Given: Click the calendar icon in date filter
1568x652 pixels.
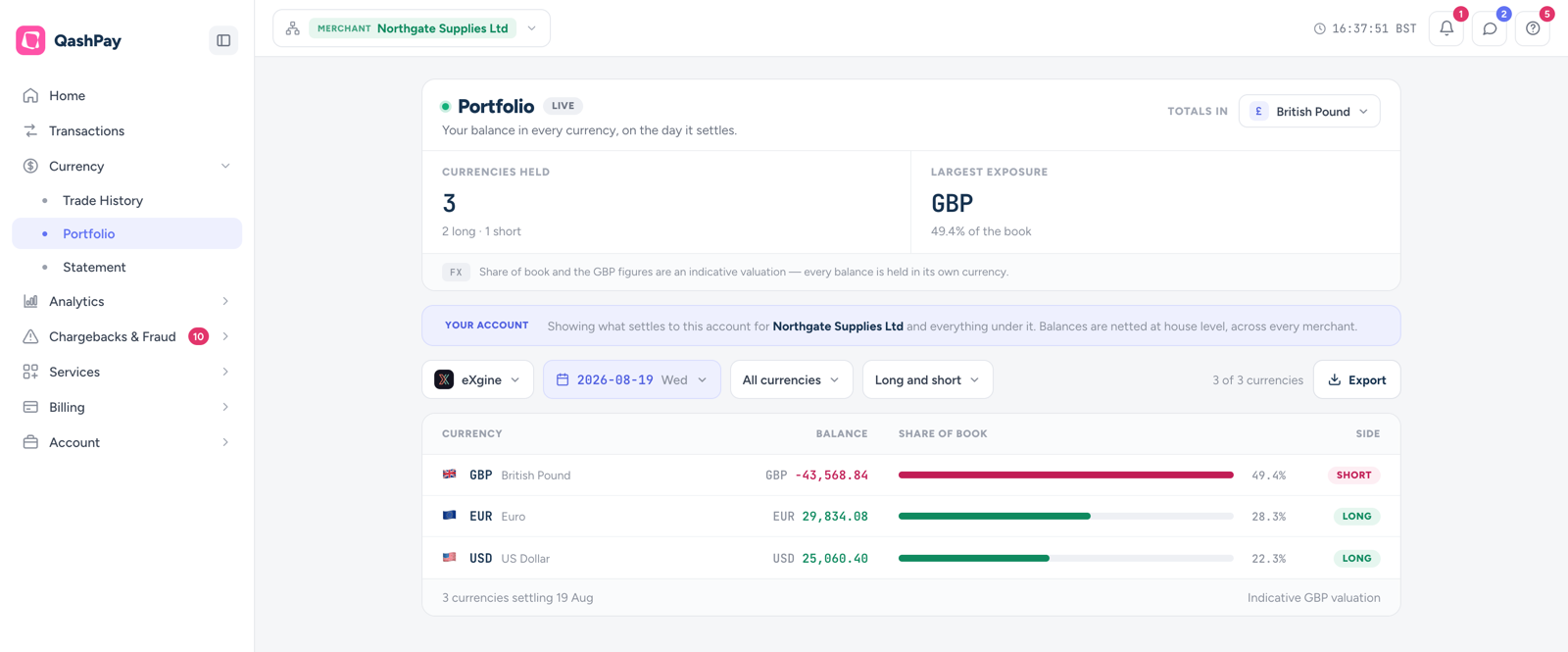Looking at the screenshot, I should [563, 379].
